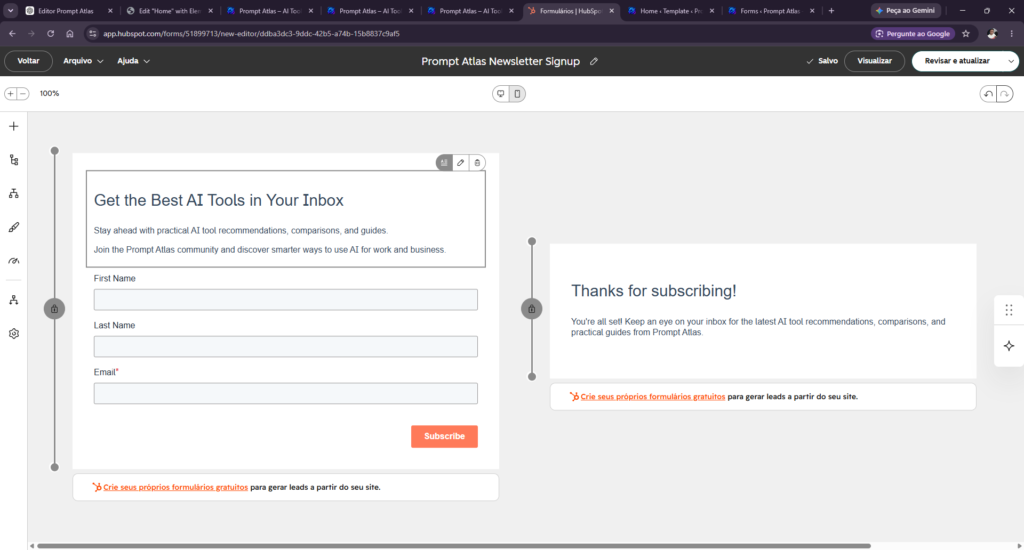Open the add element plus panel in sidebar
Screen dimensions: 1024x550
pyautogui.click(x=14, y=126)
